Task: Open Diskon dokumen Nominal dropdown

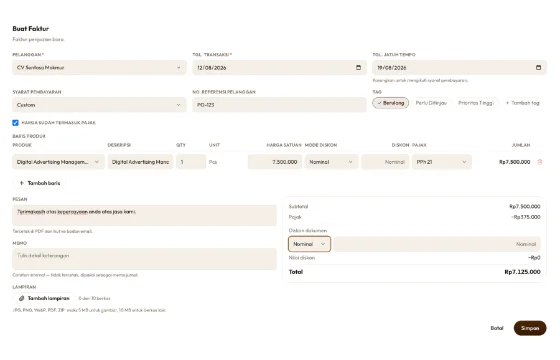Action: (x=309, y=244)
